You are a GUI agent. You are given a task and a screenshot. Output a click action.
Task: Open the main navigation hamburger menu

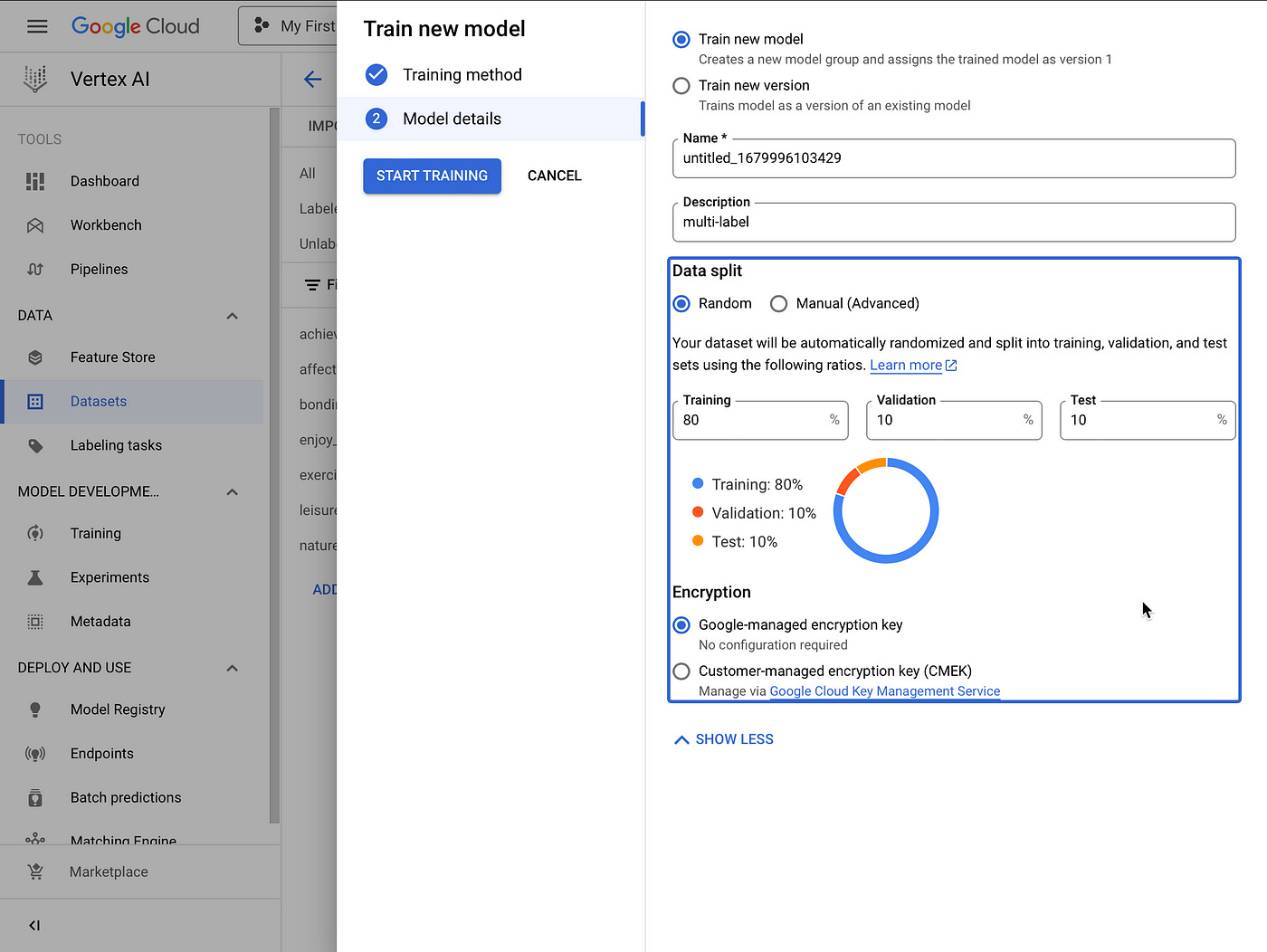click(36, 25)
